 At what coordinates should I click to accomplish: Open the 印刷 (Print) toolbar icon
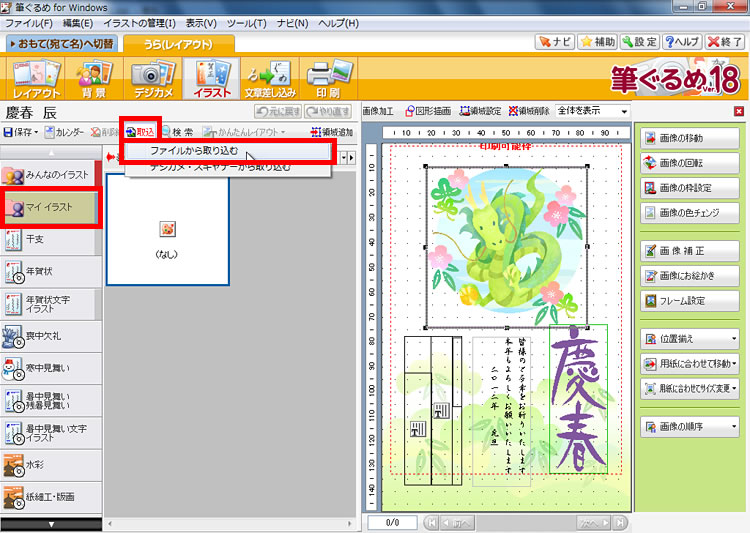[329, 78]
